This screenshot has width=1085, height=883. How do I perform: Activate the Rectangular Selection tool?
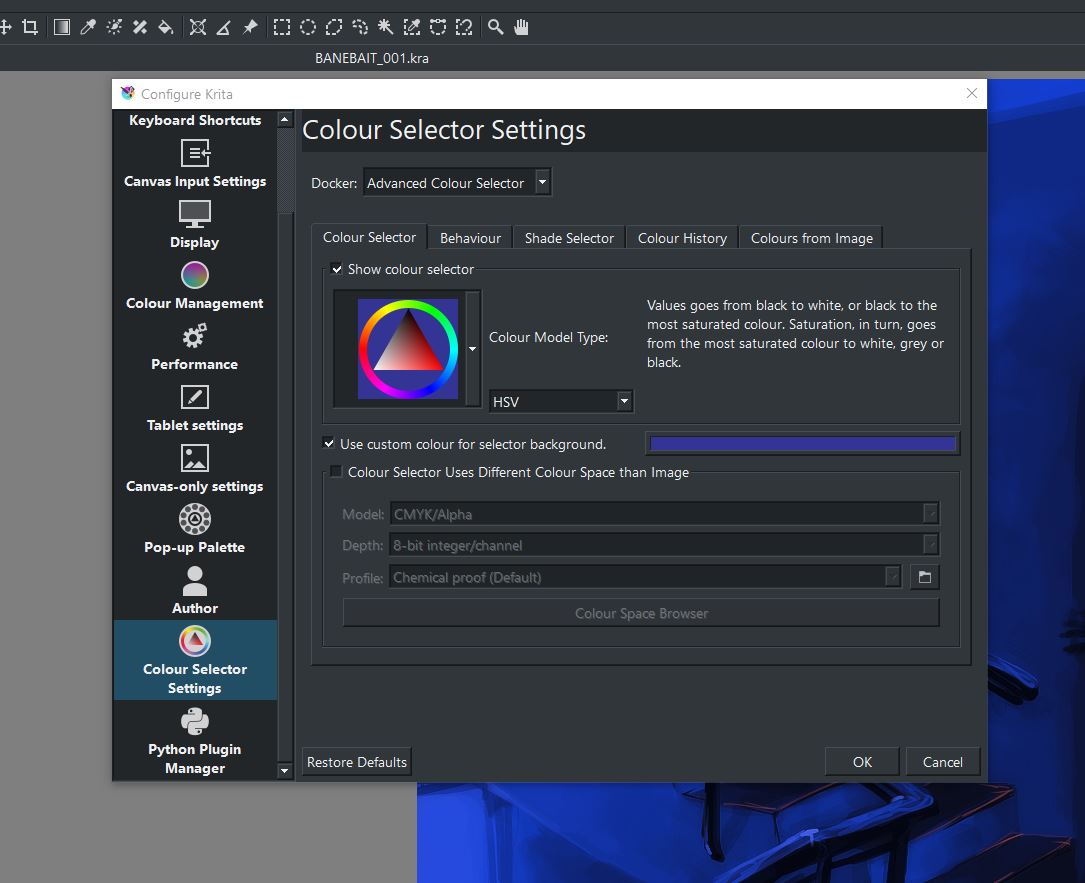click(283, 27)
